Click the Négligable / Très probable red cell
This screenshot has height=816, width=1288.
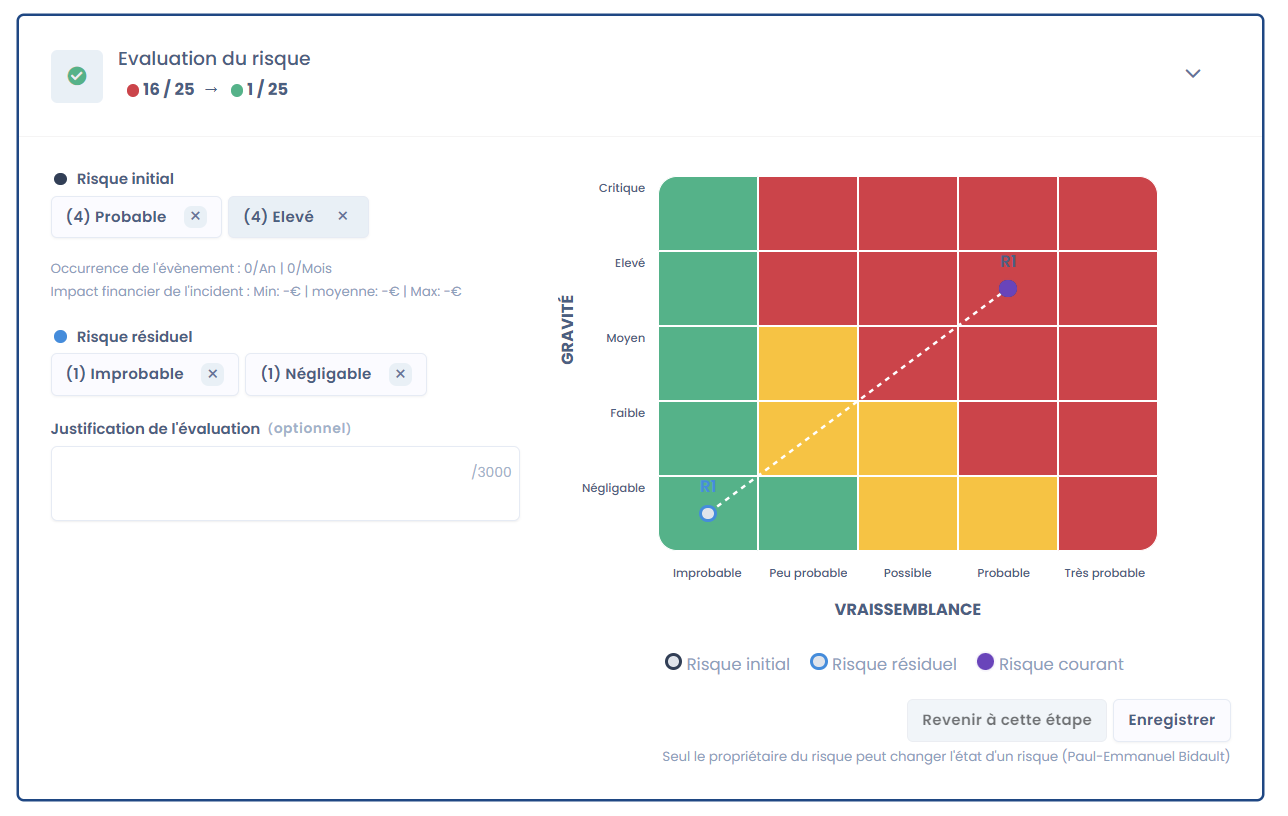(1108, 513)
